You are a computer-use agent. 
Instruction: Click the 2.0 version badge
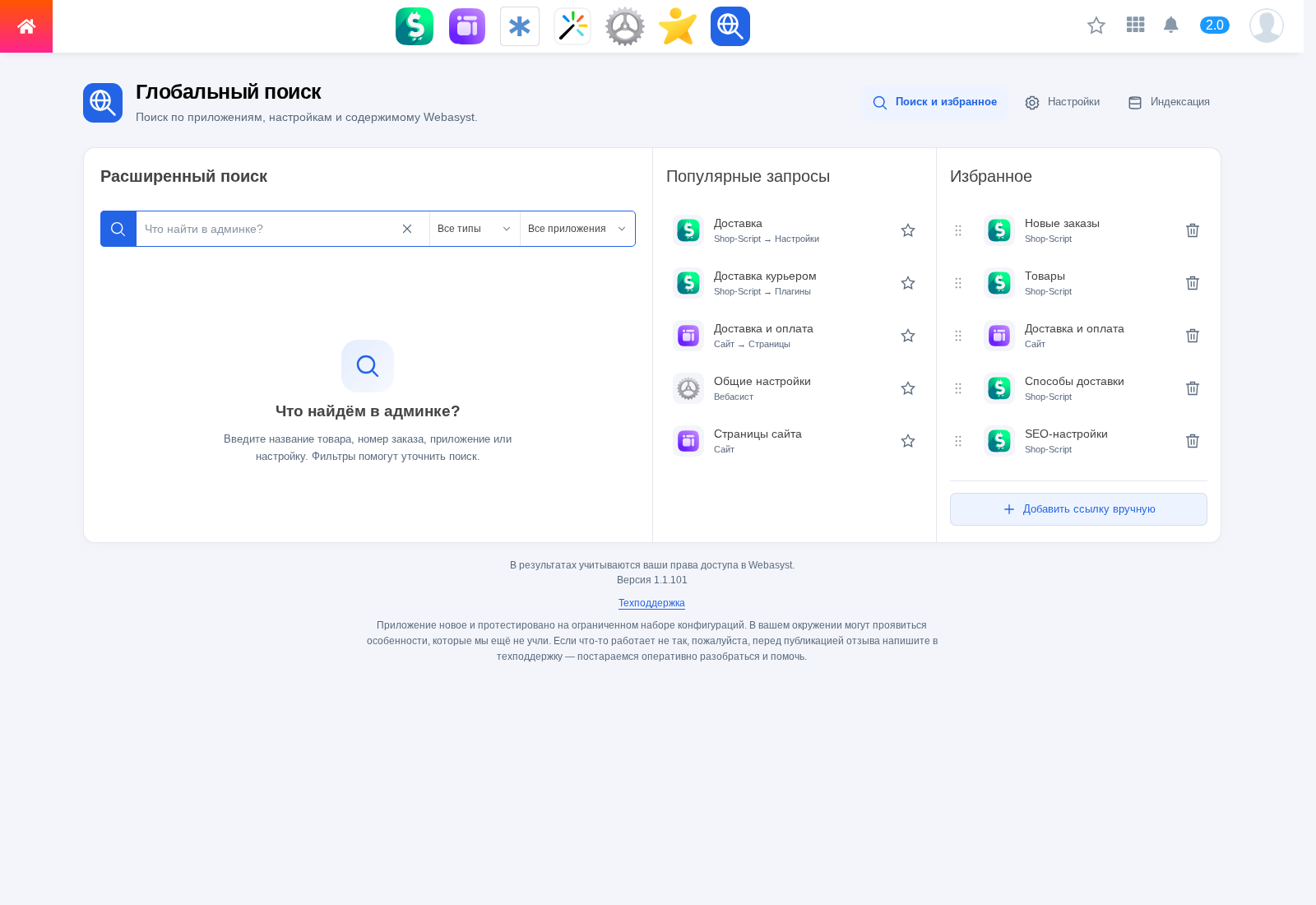[1215, 25]
